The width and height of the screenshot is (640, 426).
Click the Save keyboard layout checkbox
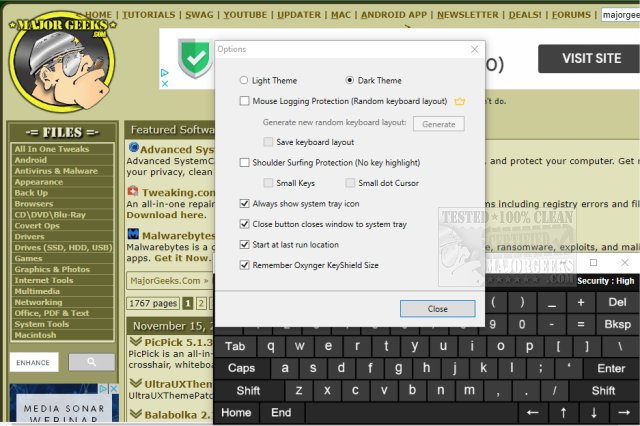click(x=268, y=142)
